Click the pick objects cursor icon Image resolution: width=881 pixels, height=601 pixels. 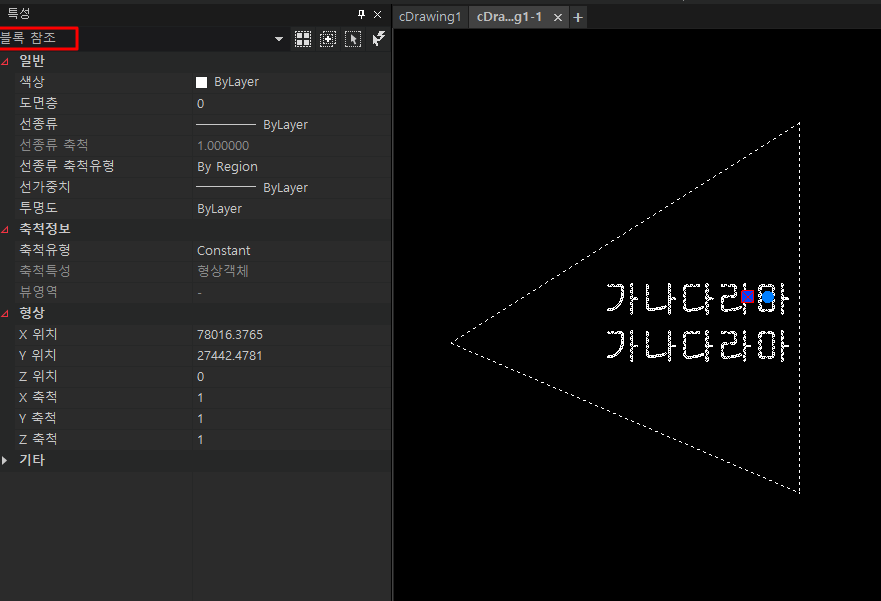(352, 39)
